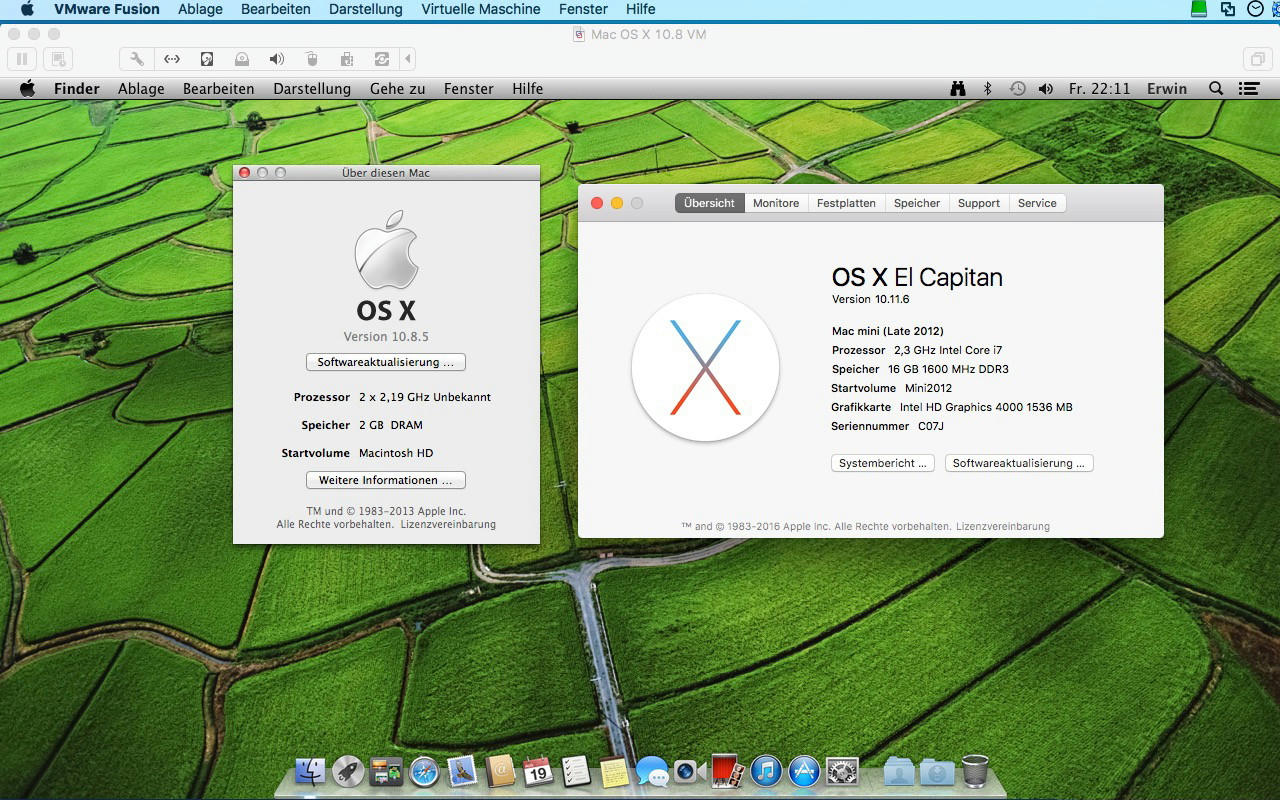Click the VMware snapshot toolbar icon

point(58,59)
